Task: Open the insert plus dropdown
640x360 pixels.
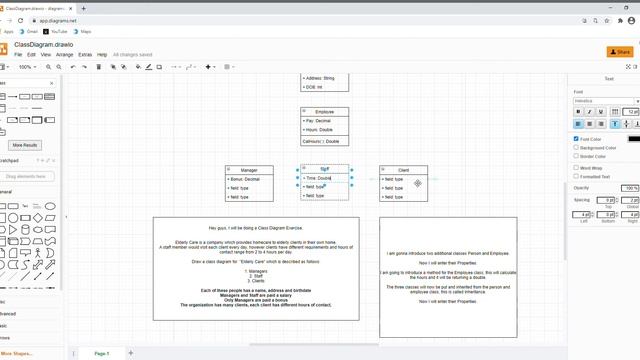Action: click(x=210, y=67)
